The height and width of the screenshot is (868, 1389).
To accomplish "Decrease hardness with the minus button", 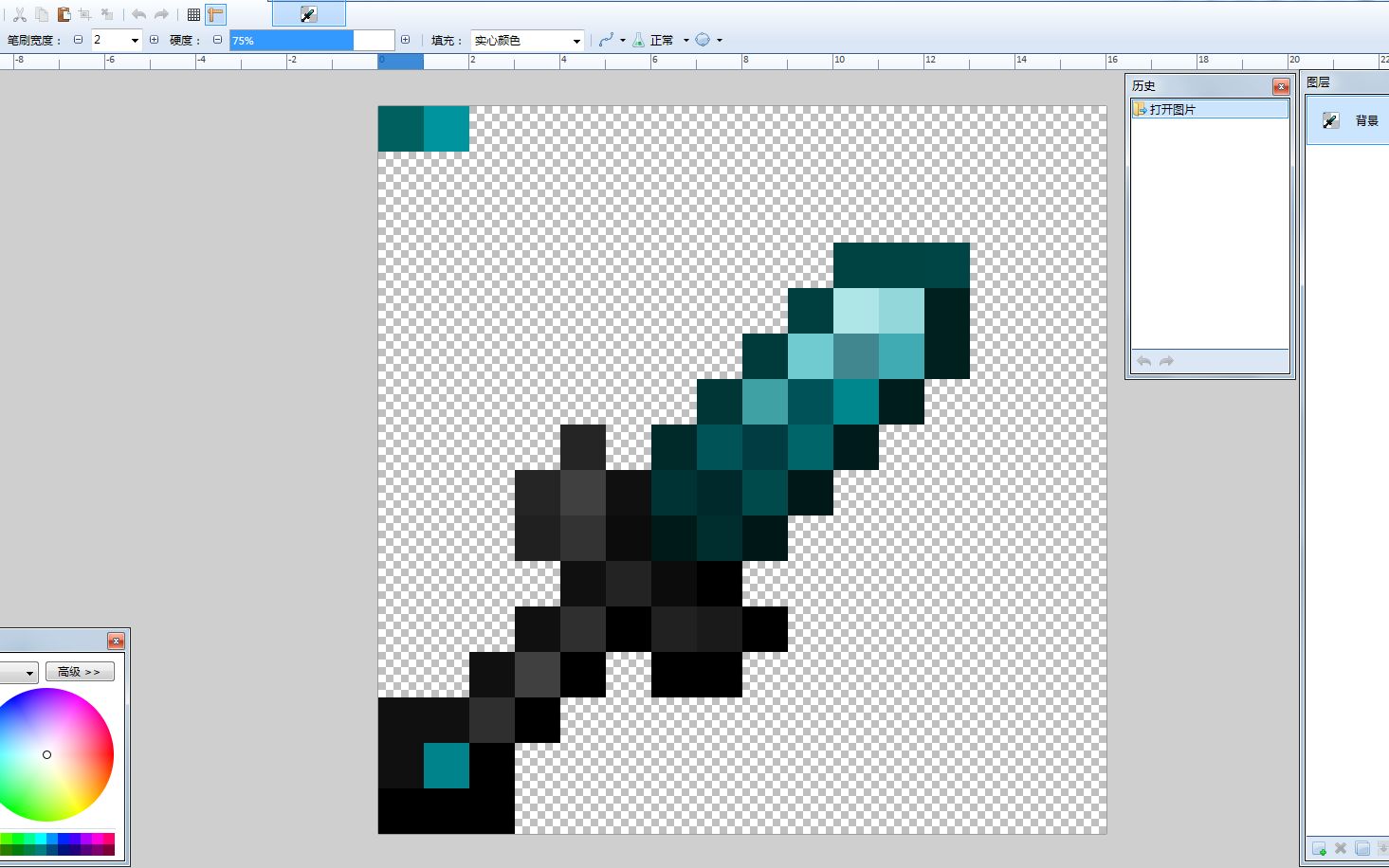I will [x=217, y=40].
